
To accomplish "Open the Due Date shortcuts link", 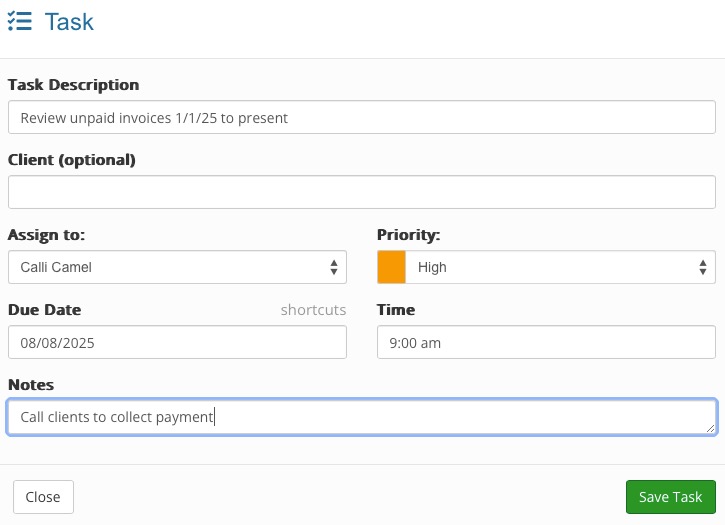I will point(313,309).
